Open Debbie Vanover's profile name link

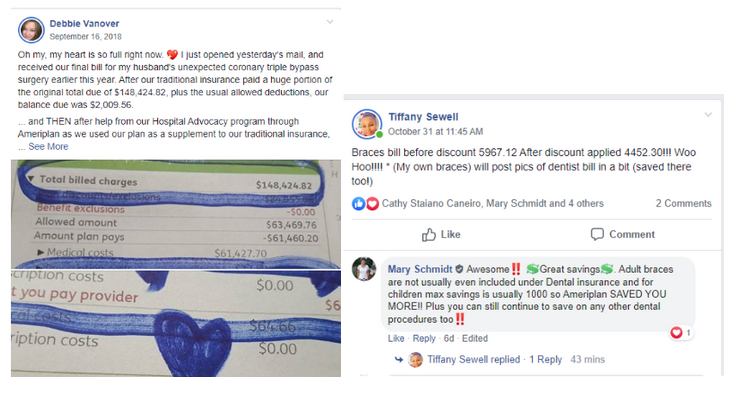pos(84,23)
